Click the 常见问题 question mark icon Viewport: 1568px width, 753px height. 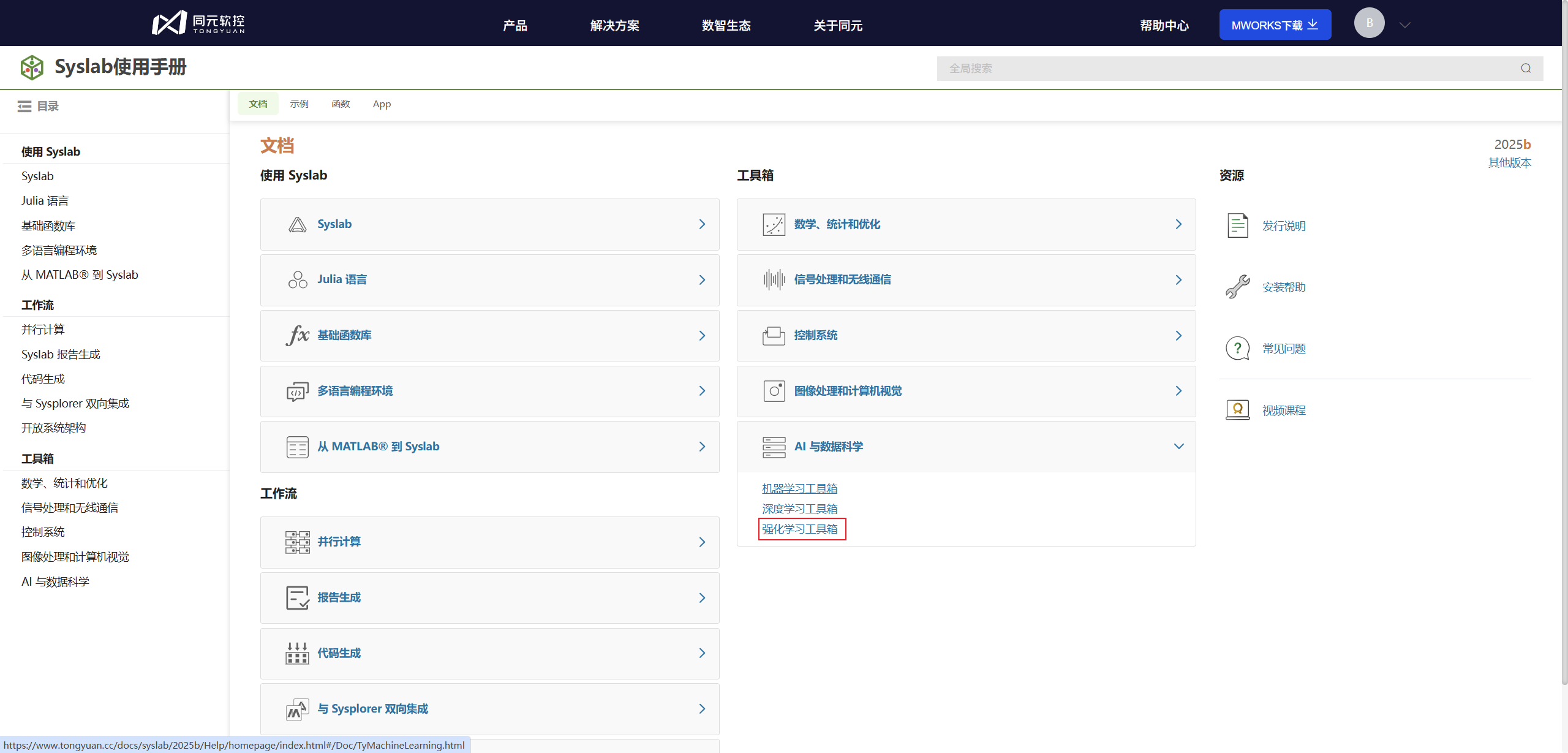tap(1237, 348)
